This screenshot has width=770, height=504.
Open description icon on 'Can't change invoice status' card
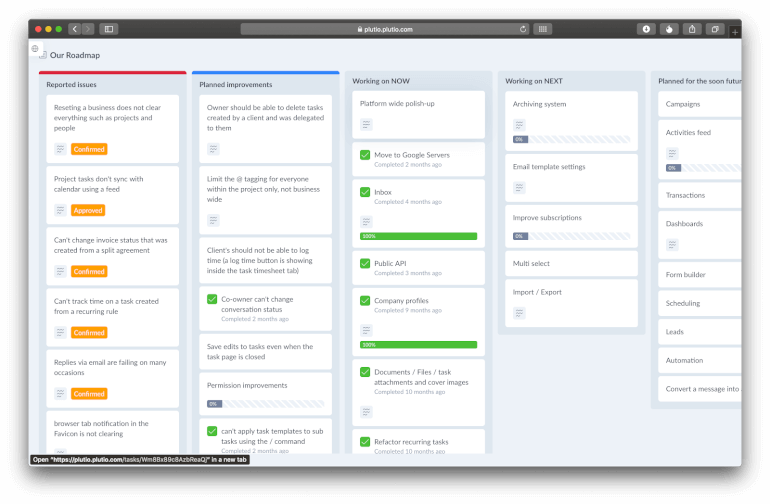(x=60, y=271)
